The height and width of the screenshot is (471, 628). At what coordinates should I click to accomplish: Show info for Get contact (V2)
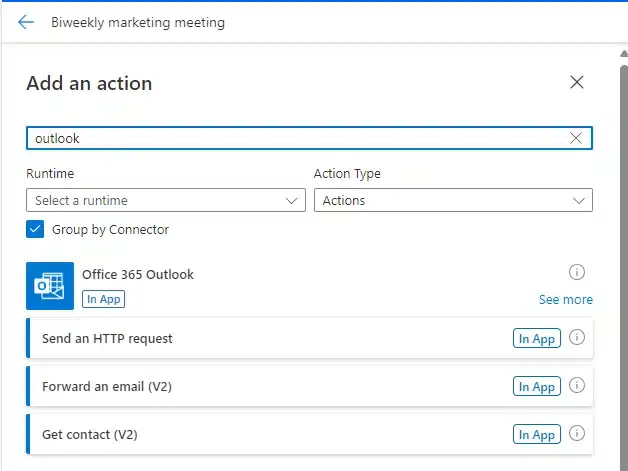click(577, 433)
